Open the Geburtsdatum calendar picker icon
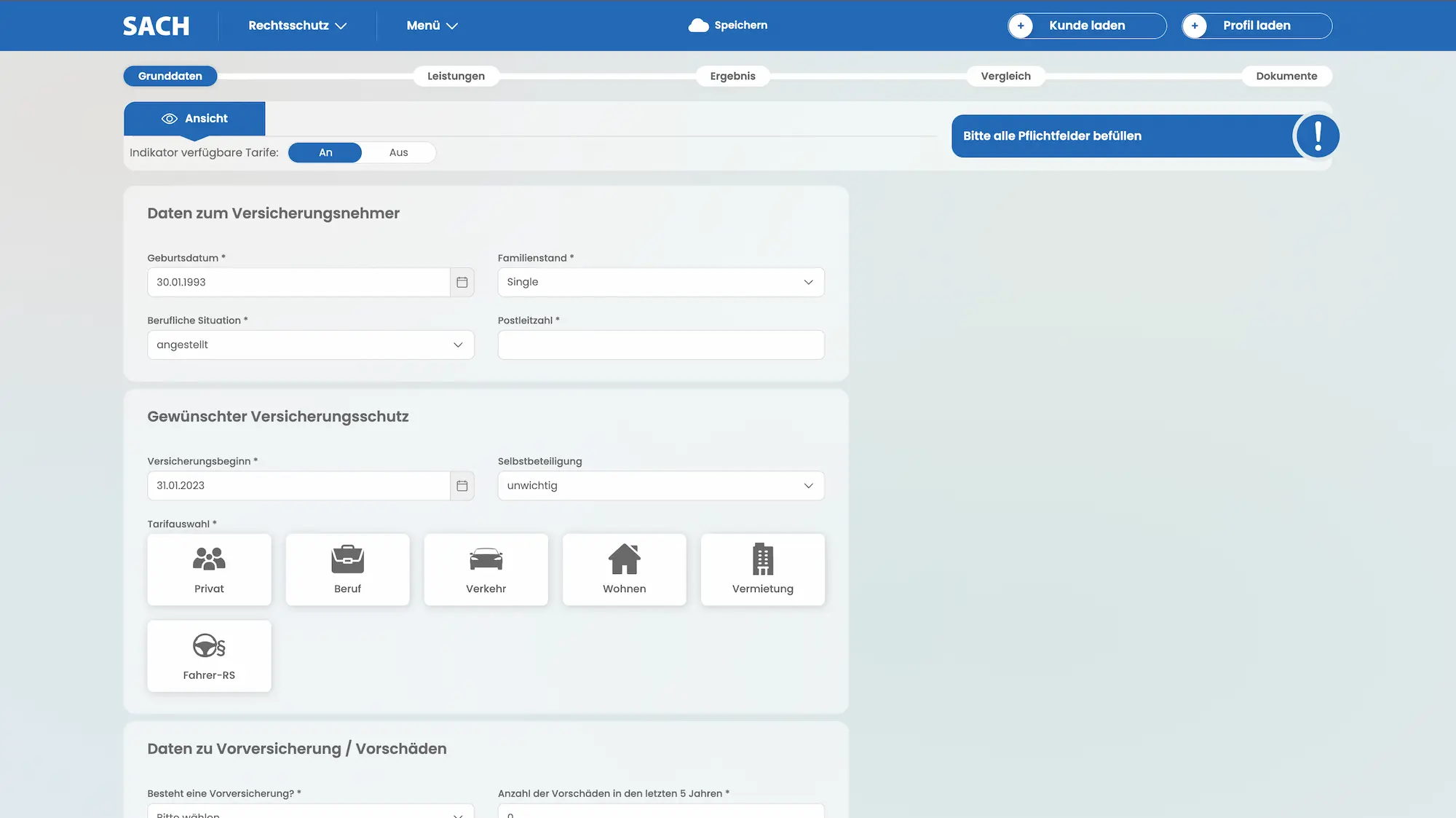 pyautogui.click(x=462, y=282)
